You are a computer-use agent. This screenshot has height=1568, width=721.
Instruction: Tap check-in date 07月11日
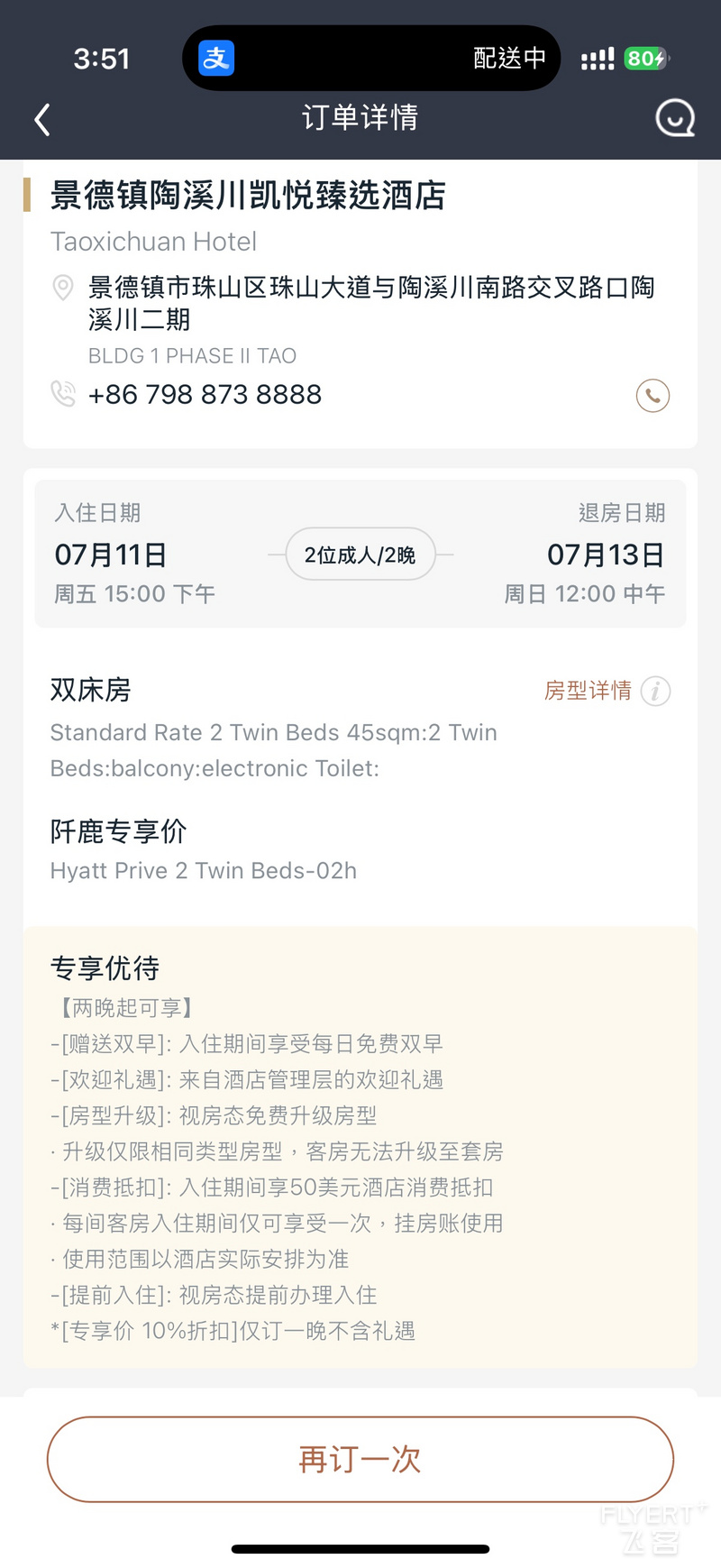coord(111,555)
